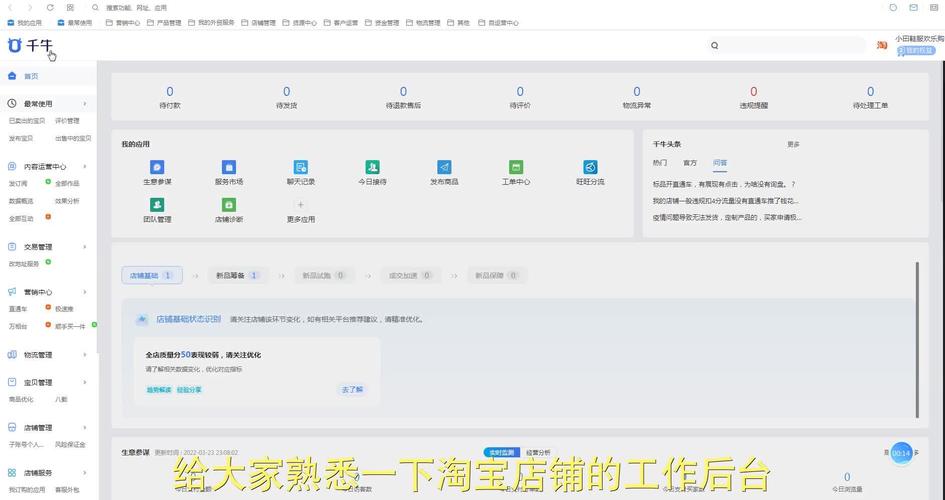Select the 店铺基础 stage tab
Screen dimensions: 945x500
click(x=152, y=275)
